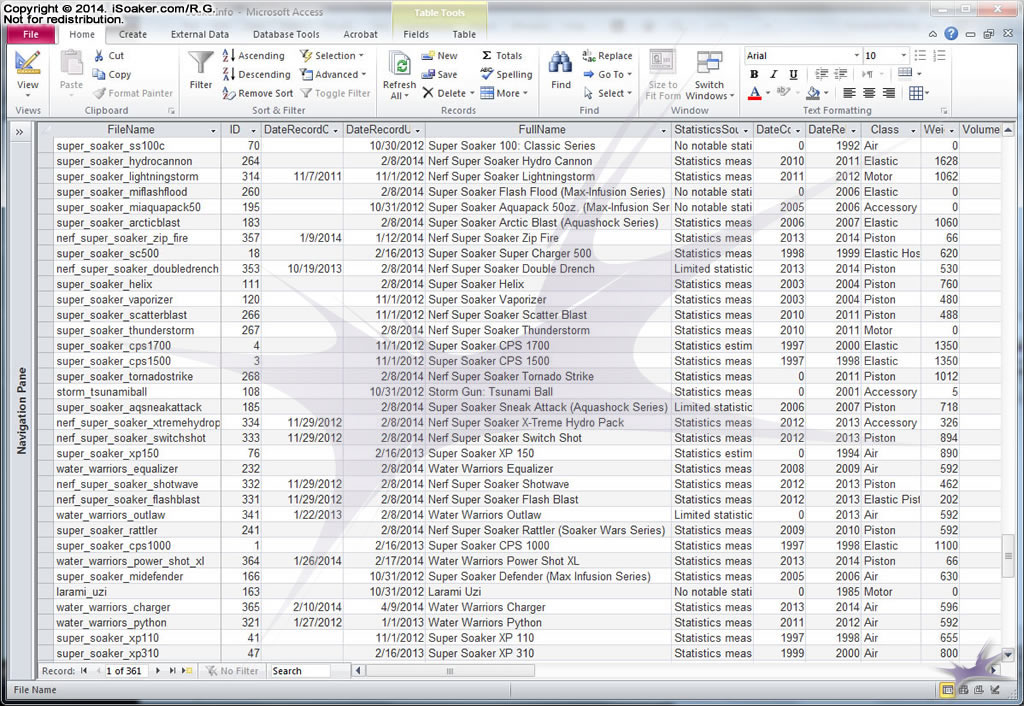1024x706 pixels.
Task: Click the vertical scrollbar down arrow
Action: click(x=1008, y=654)
